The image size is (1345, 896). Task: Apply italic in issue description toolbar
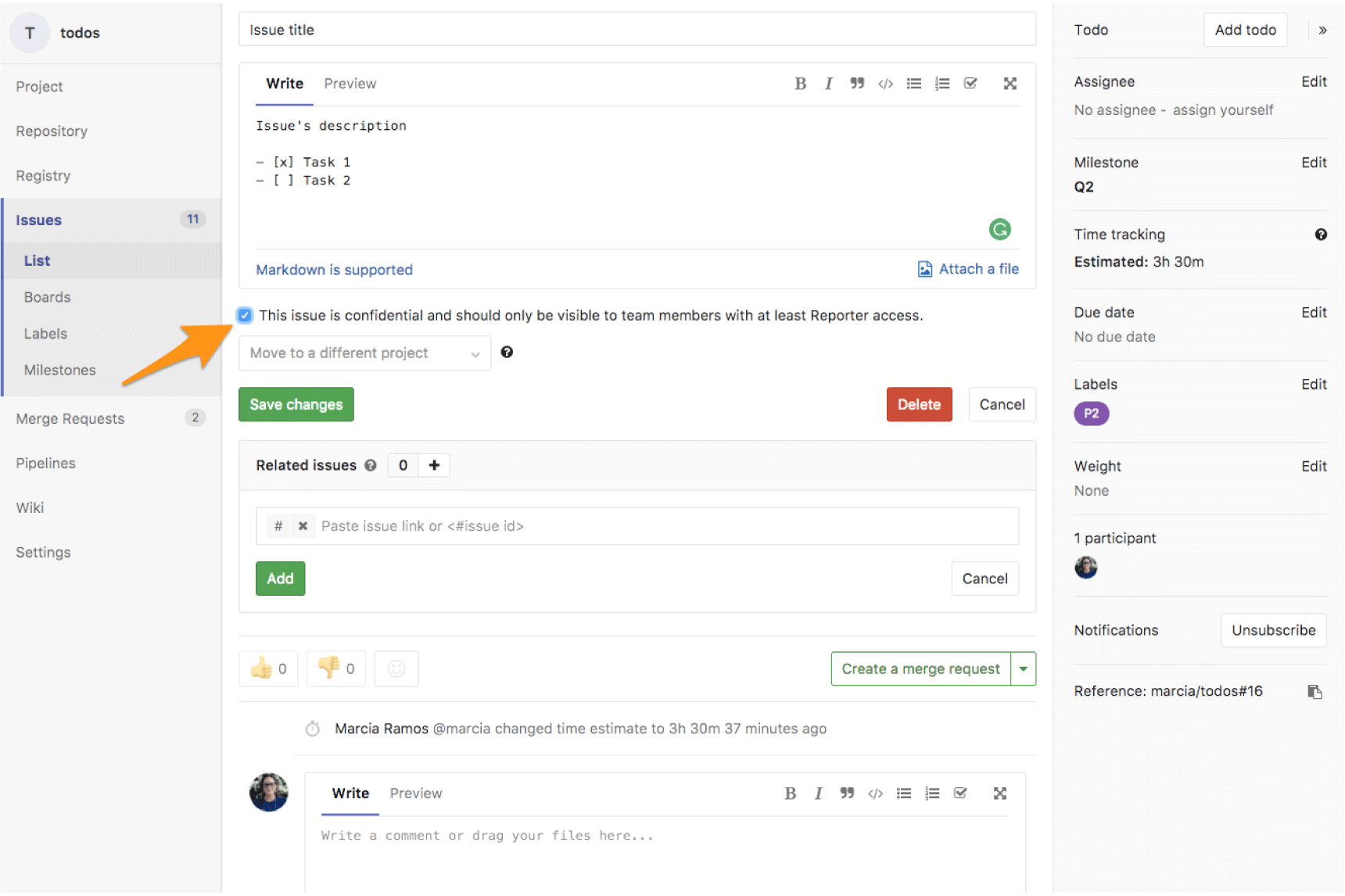tap(828, 84)
